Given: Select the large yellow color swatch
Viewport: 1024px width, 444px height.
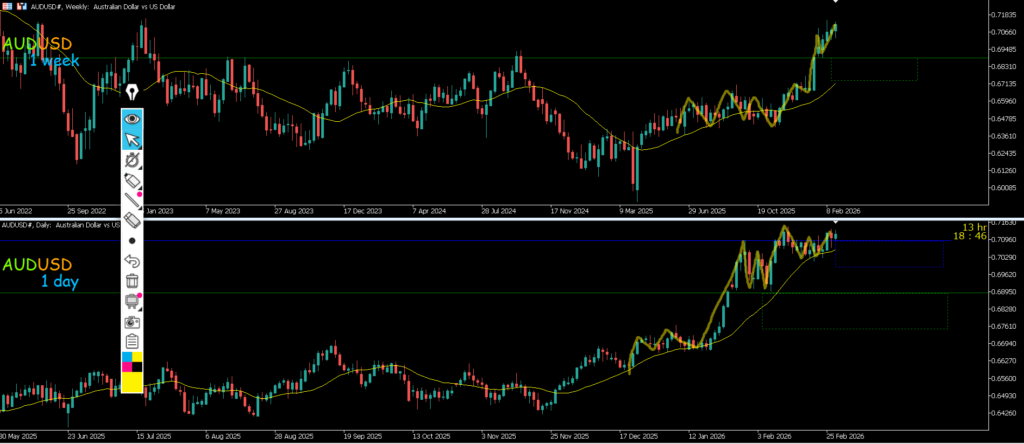Looking at the screenshot, I should [131, 383].
